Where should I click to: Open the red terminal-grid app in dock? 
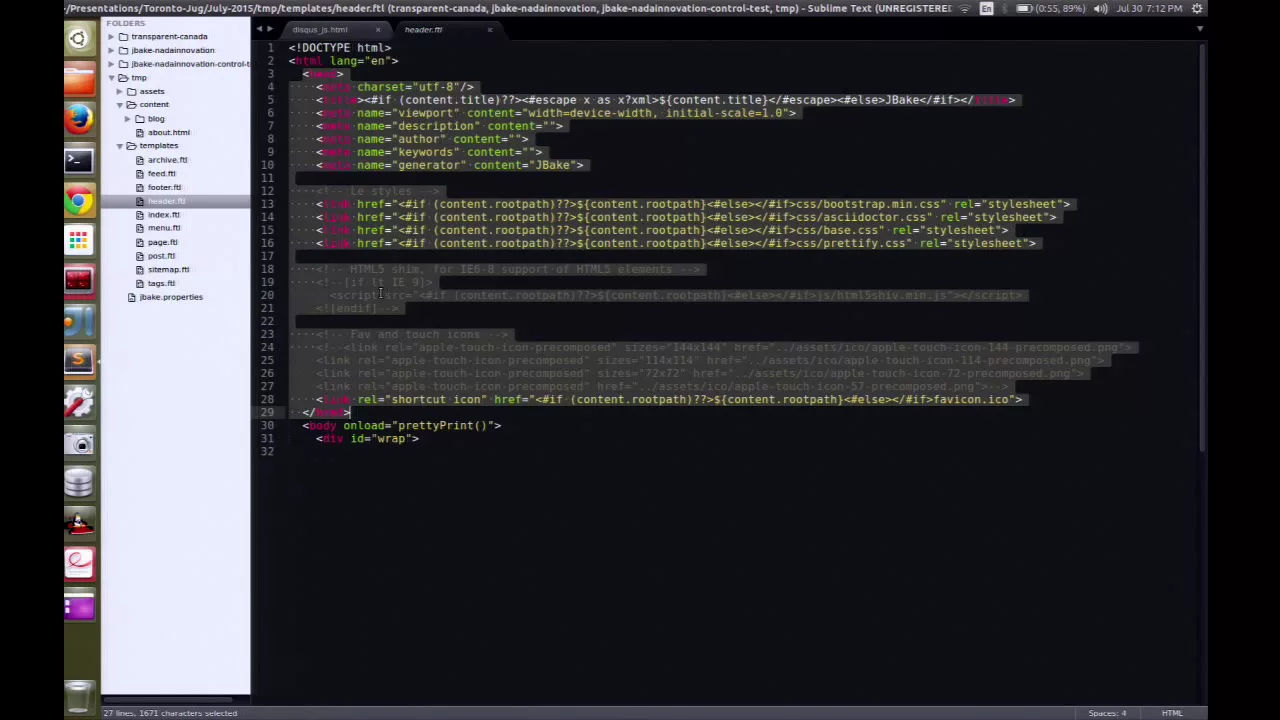pyautogui.click(x=79, y=281)
